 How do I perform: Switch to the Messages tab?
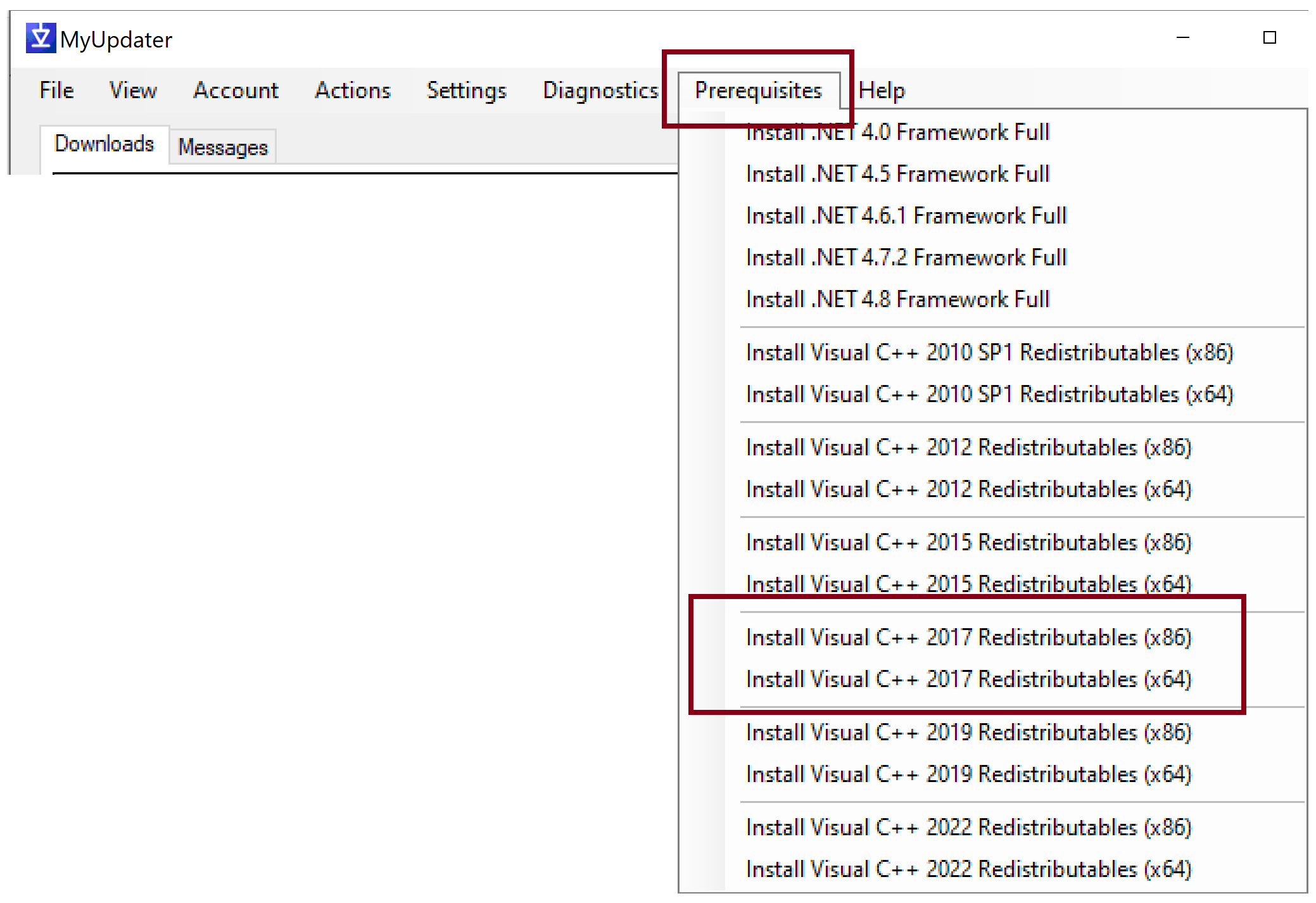pyautogui.click(x=222, y=147)
